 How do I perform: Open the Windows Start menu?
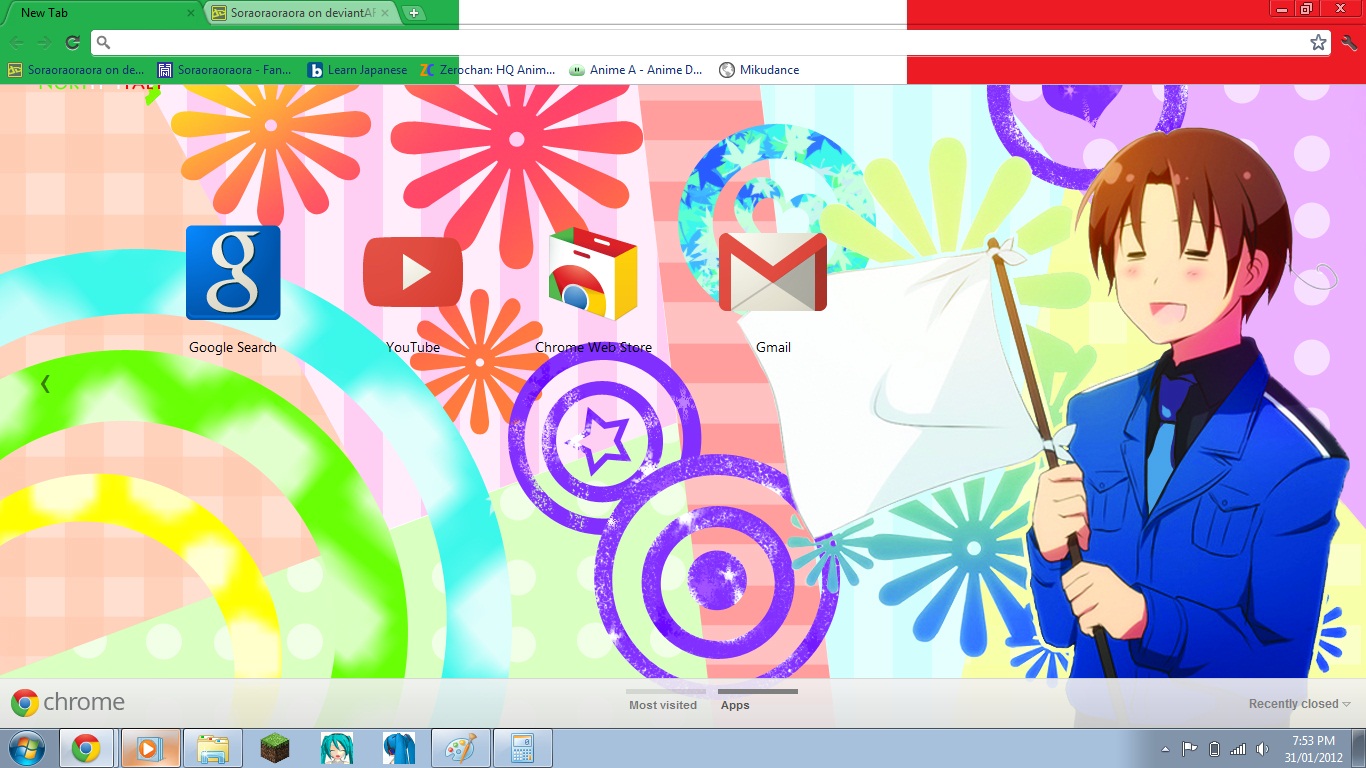(26, 748)
